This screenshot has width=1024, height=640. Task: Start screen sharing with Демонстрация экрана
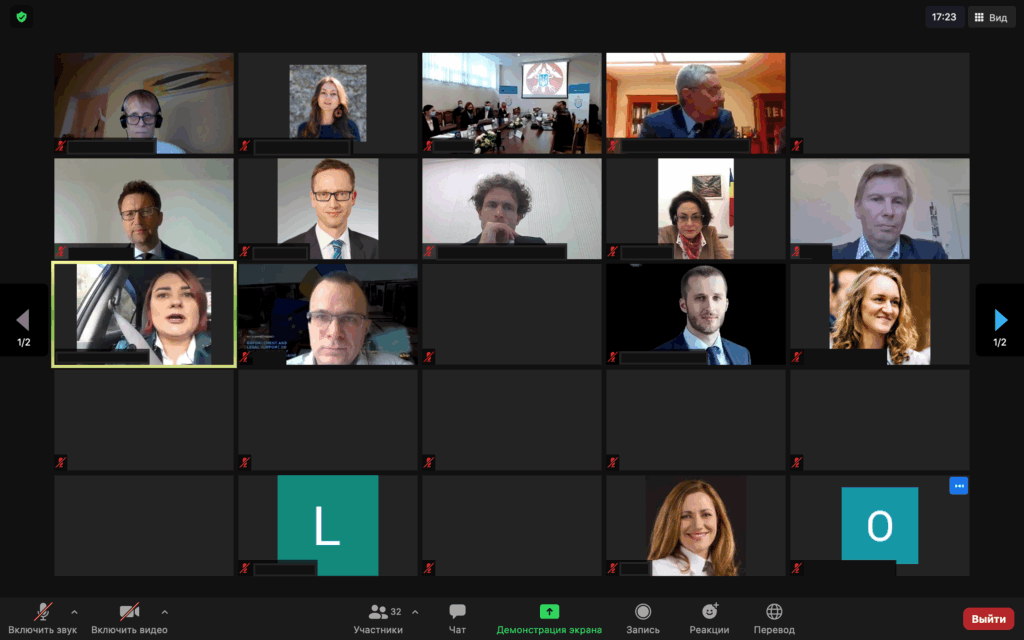click(x=549, y=618)
